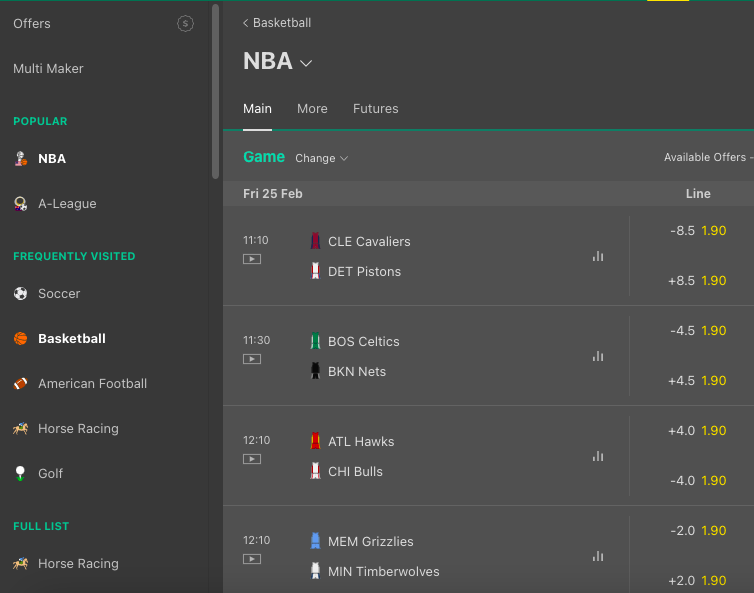The height and width of the screenshot is (593, 754).
Task: Bet CLE Cavaliers -8.5 at 1.90
Action: [698, 231]
